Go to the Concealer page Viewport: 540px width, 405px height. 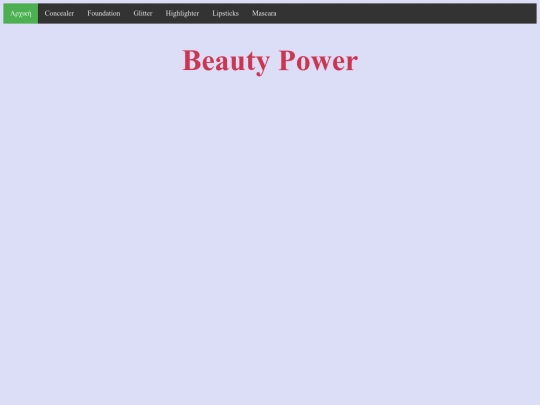click(x=59, y=13)
